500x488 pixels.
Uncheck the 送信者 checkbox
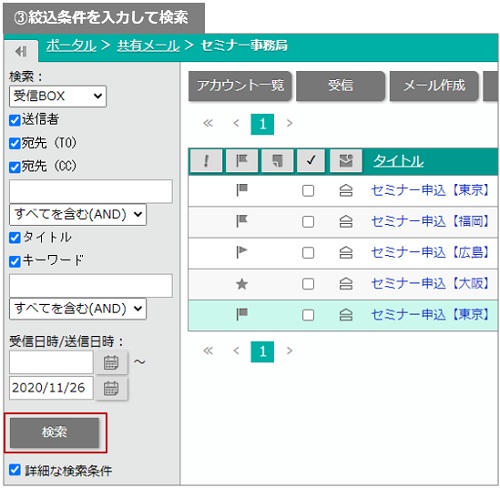[x=15, y=120]
